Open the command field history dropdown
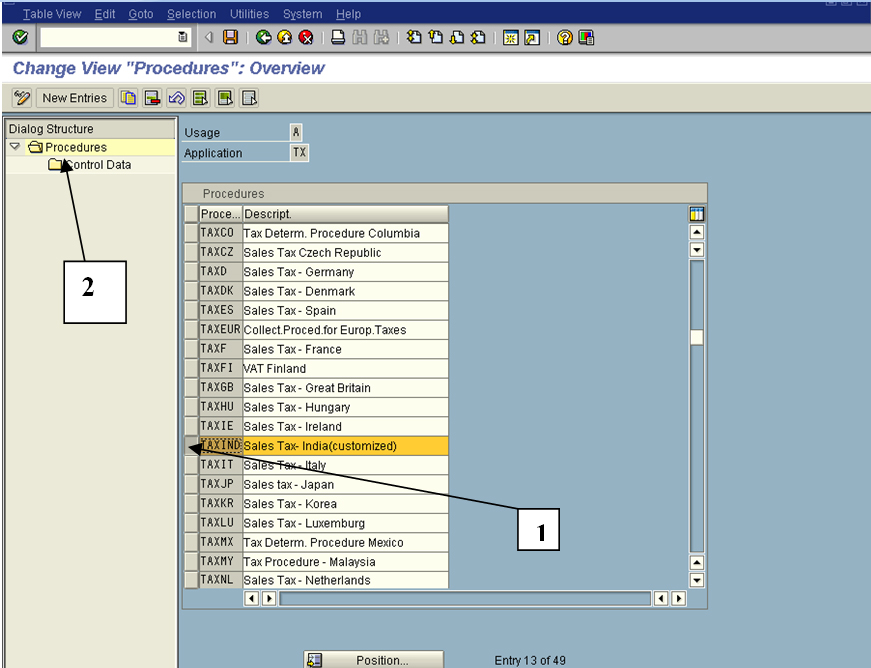This screenshot has width=871, height=668. pyautogui.click(x=182, y=37)
